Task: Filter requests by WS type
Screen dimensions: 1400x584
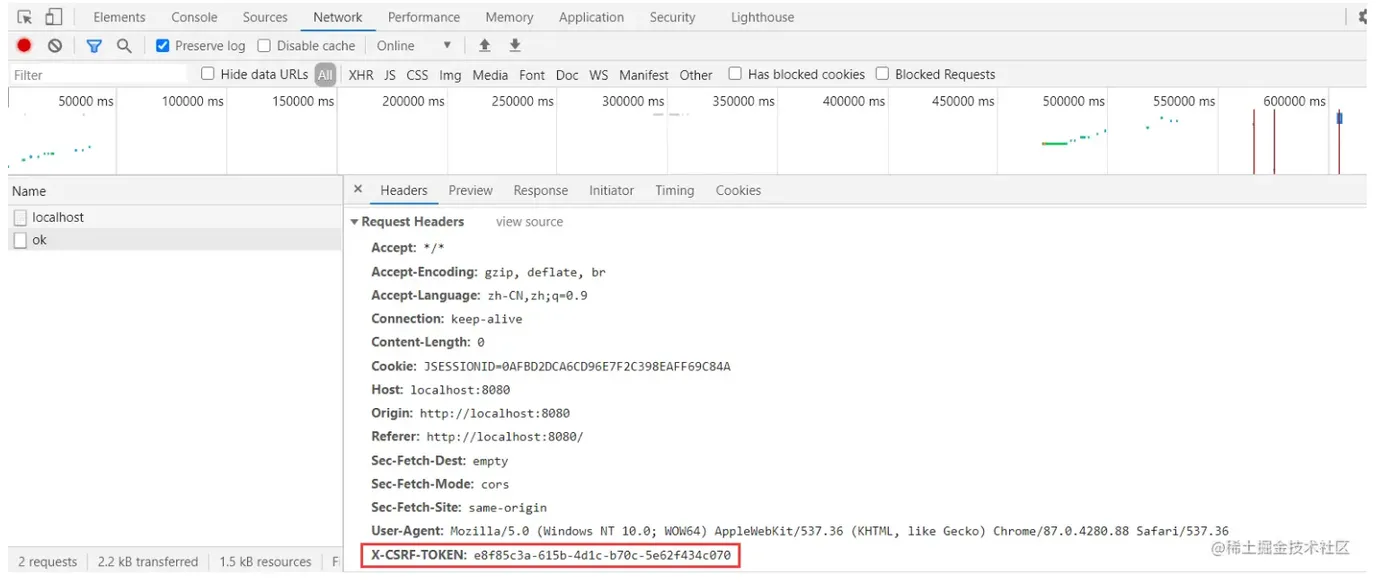Action: coord(598,75)
